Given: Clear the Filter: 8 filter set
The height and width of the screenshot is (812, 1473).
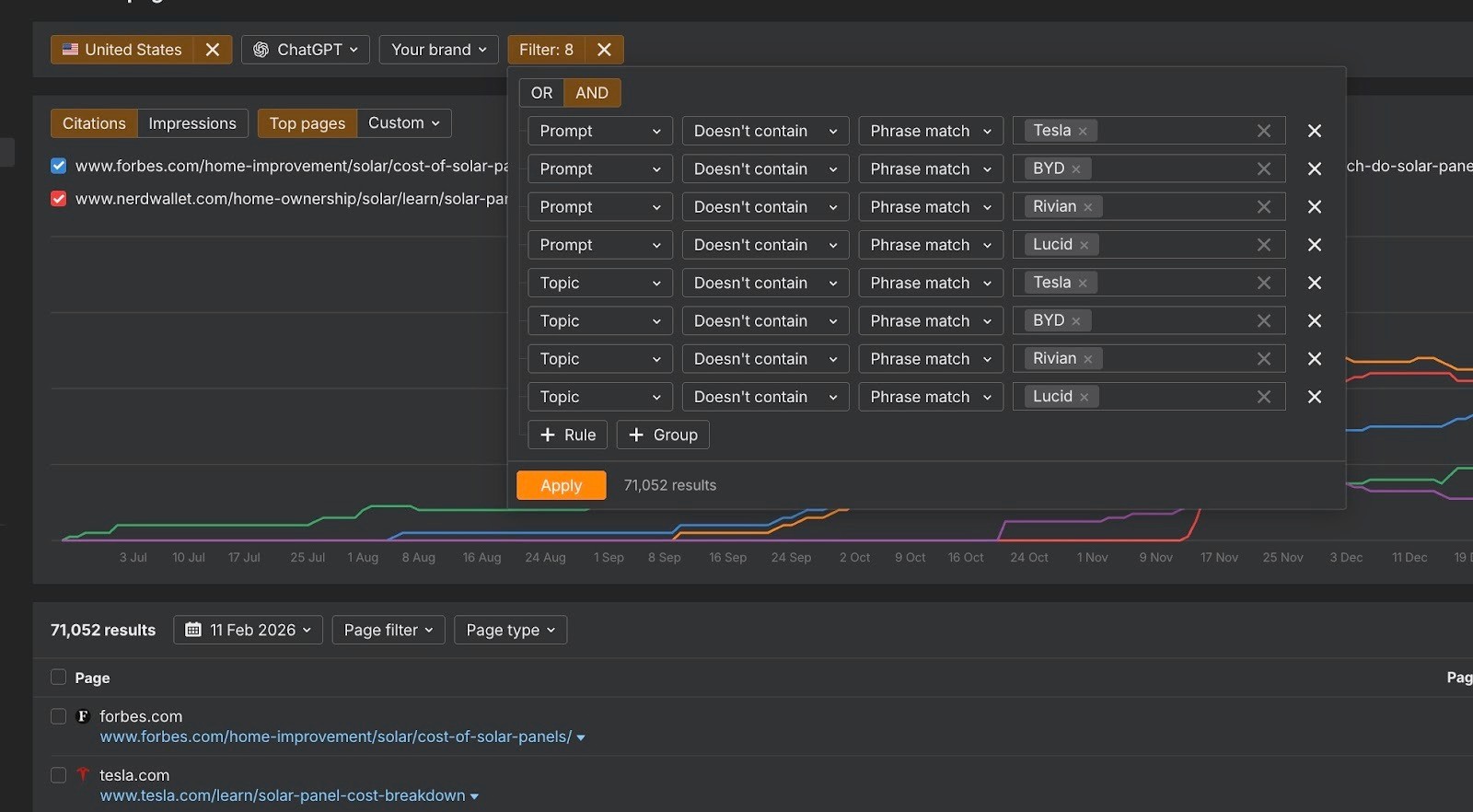Looking at the screenshot, I should [604, 50].
